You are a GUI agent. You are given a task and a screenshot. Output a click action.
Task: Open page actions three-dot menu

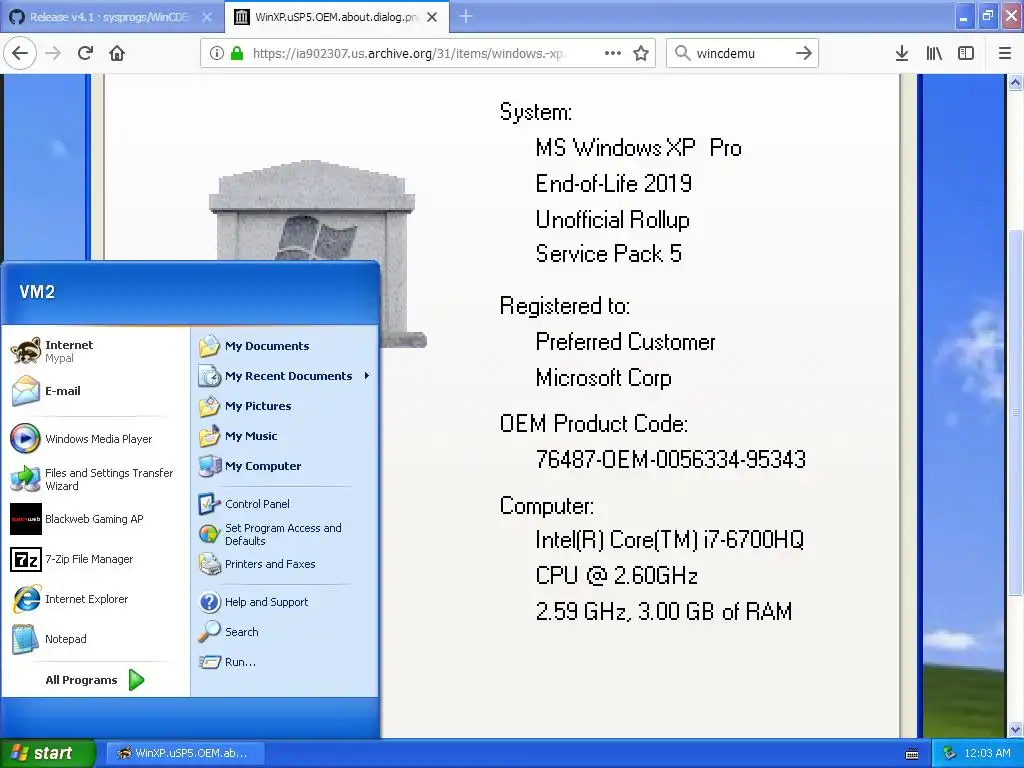pyautogui.click(x=613, y=53)
